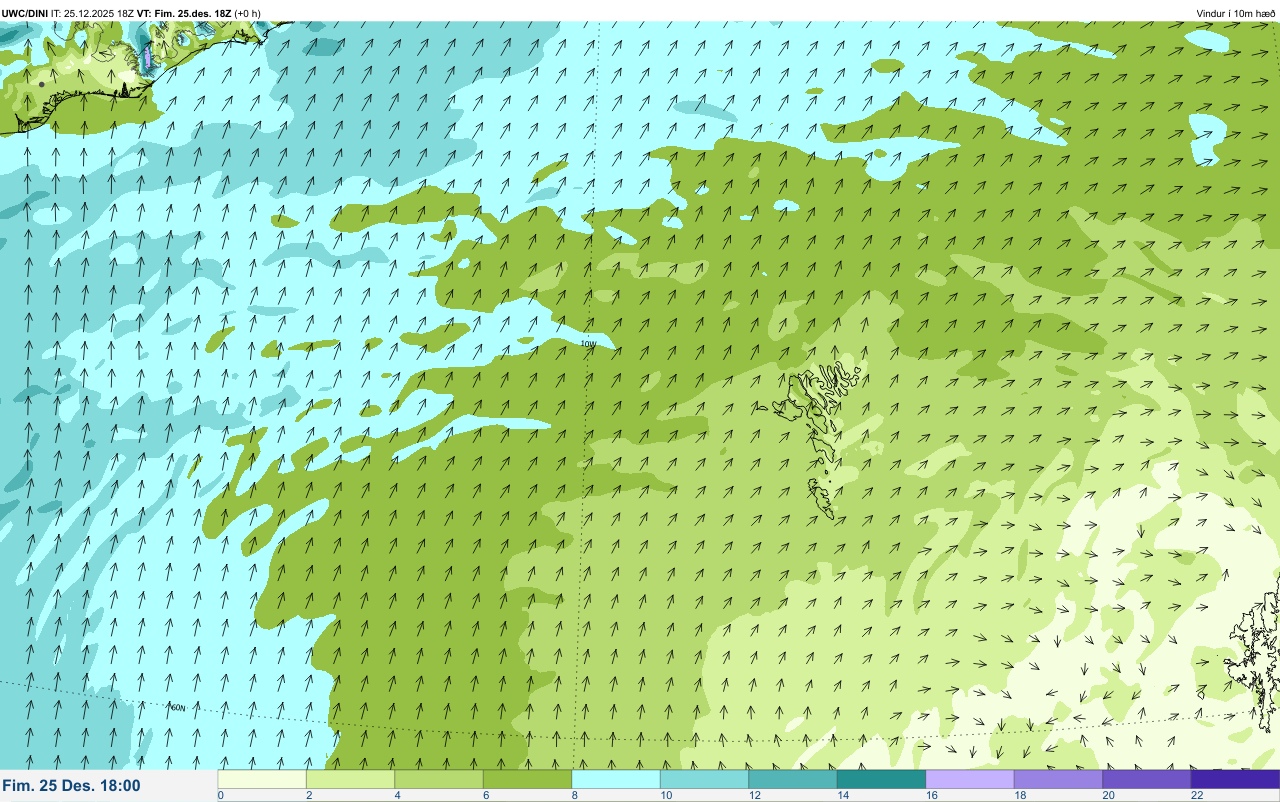Pick the 12–14 teal legend swatch
1280x802 pixels.
[x=793, y=779]
